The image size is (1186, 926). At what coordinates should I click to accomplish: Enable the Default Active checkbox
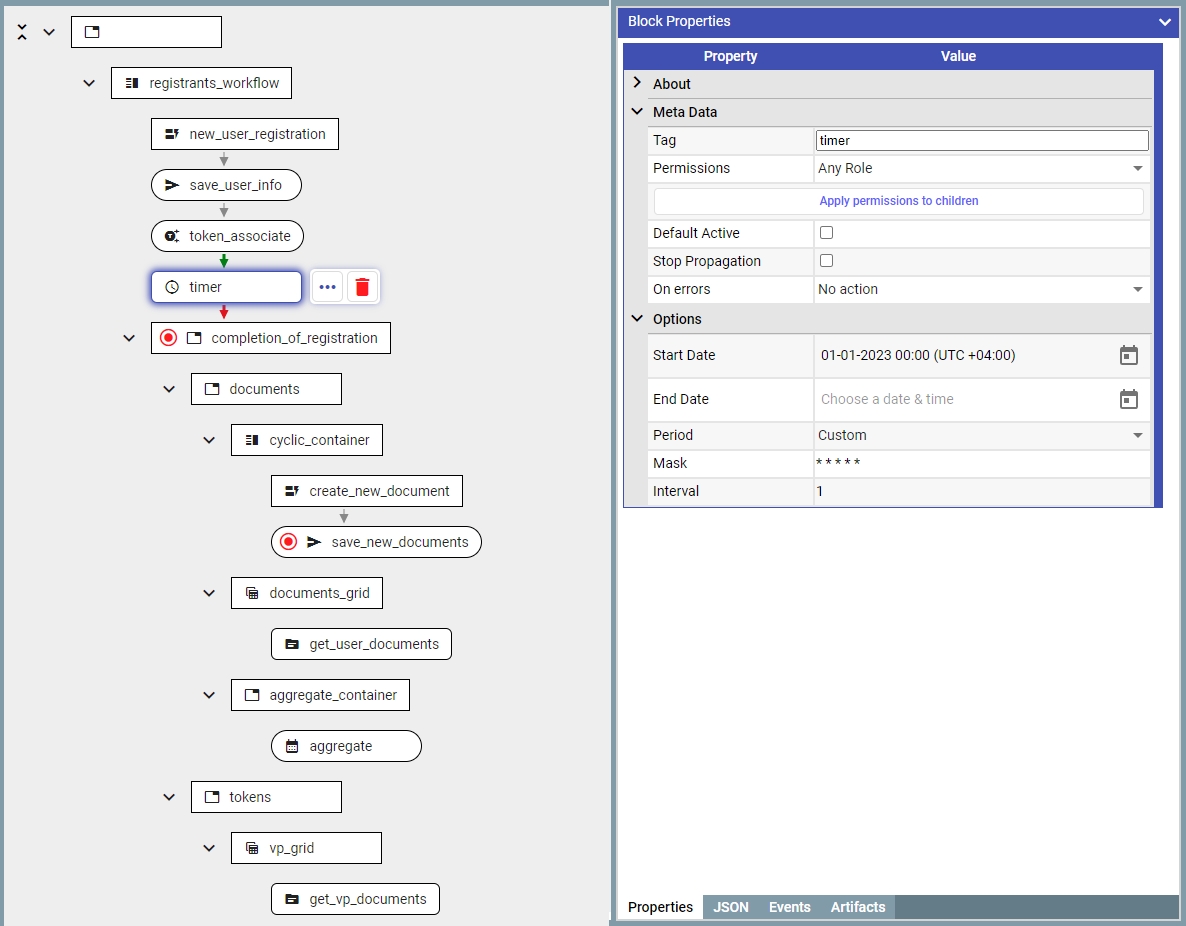(x=826, y=233)
